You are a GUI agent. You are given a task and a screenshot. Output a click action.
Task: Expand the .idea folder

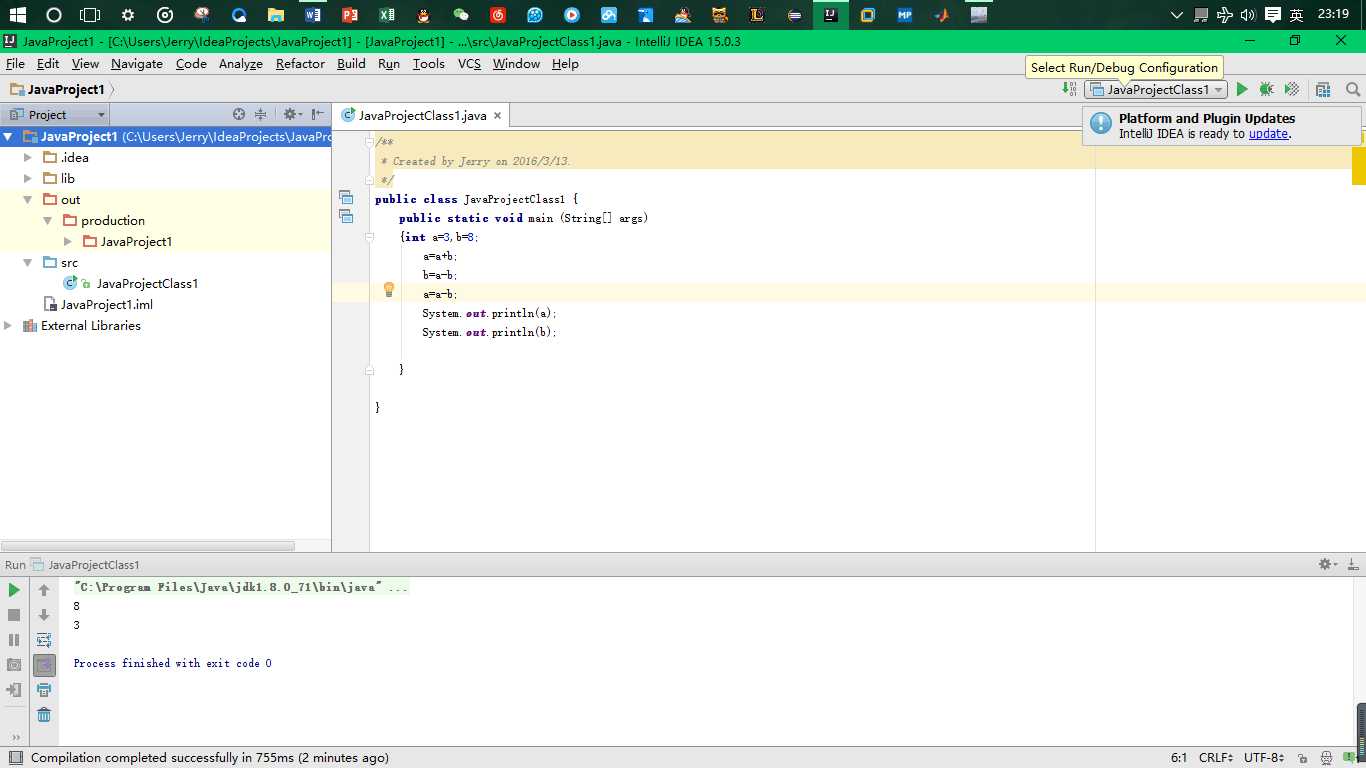coord(28,158)
